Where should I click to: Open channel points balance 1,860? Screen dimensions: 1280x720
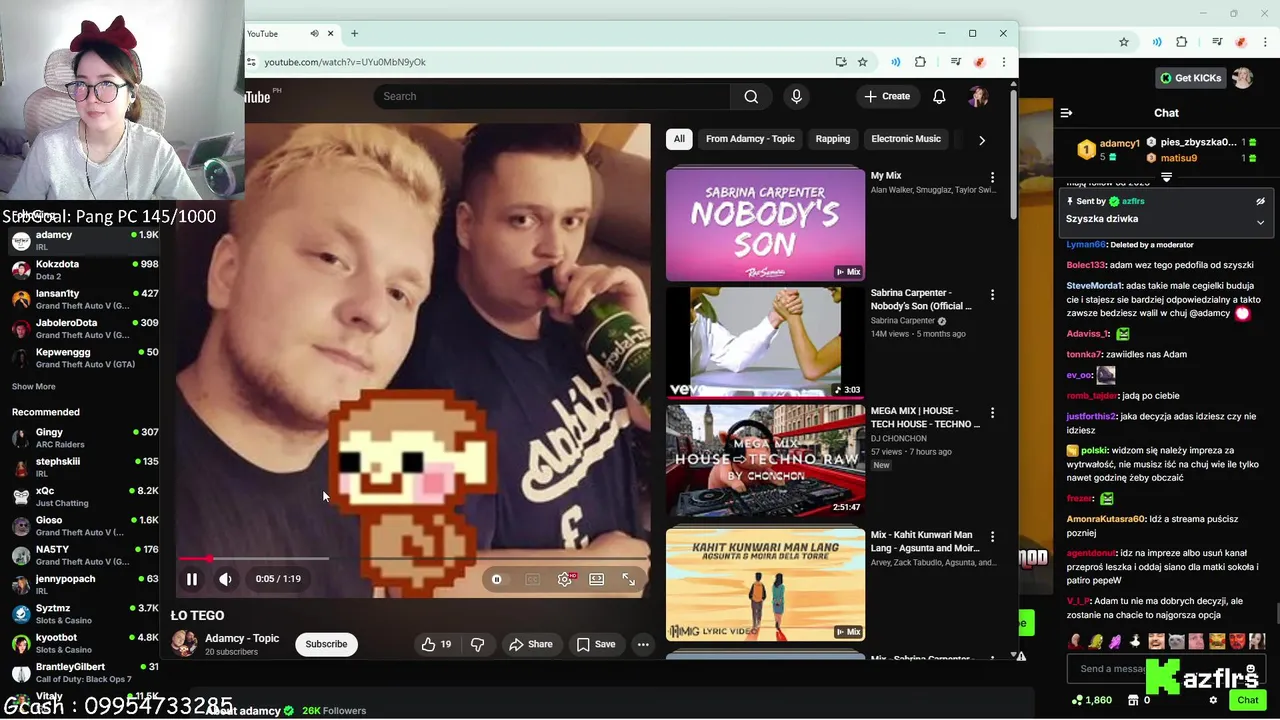(x=1091, y=700)
